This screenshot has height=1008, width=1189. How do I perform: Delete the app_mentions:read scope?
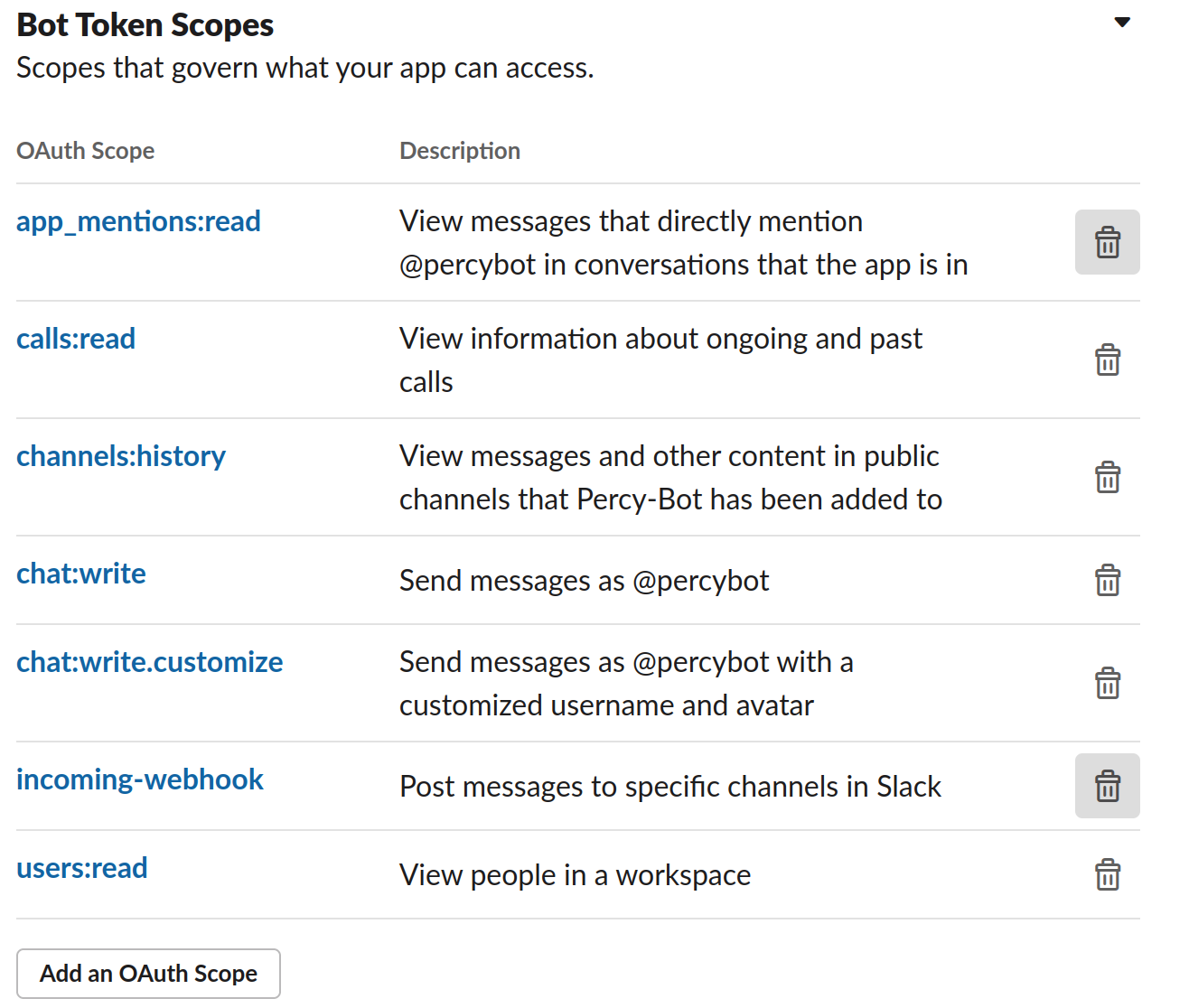pyautogui.click(x=1107, y=242)
